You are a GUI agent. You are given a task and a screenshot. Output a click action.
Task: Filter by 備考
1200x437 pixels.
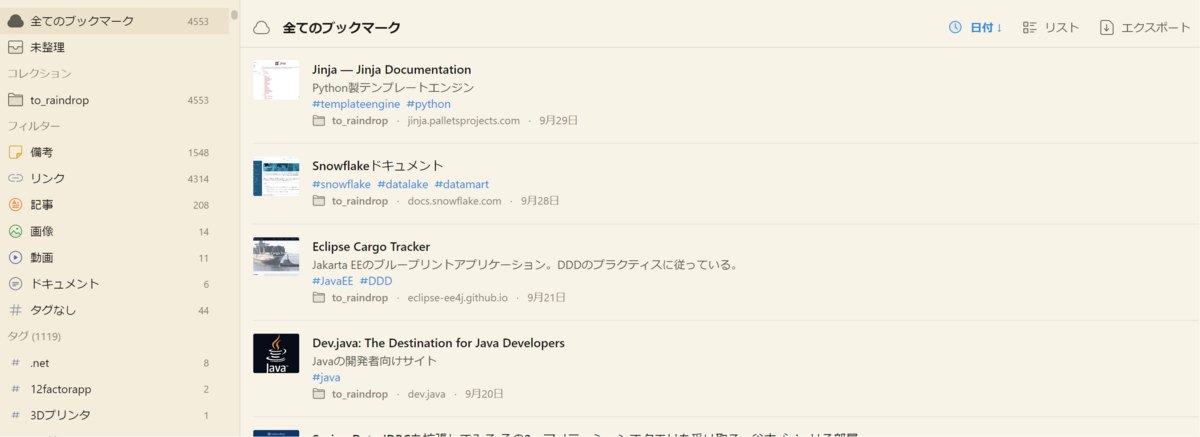coord(115,152)
